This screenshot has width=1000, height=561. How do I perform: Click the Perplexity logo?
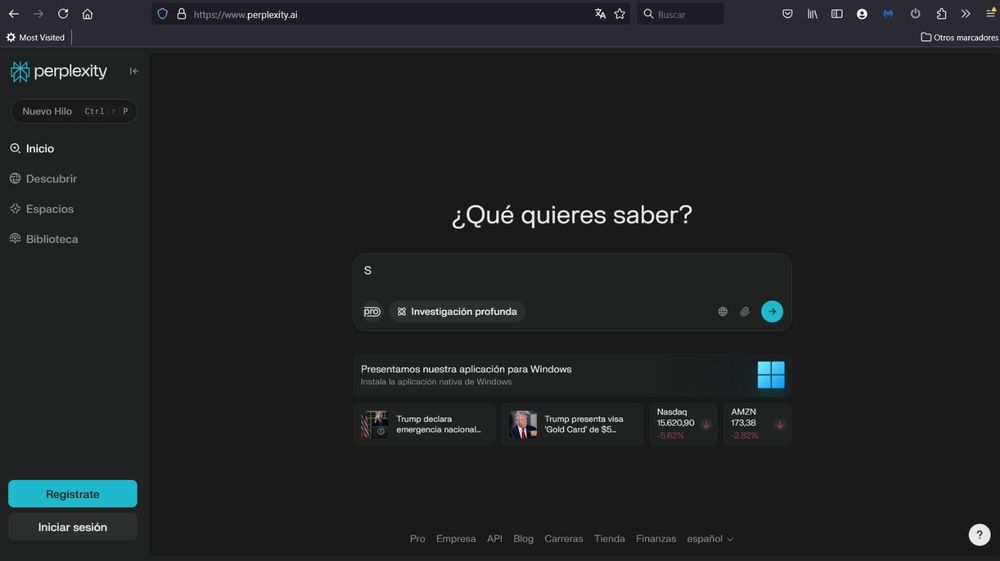point(59,71)
